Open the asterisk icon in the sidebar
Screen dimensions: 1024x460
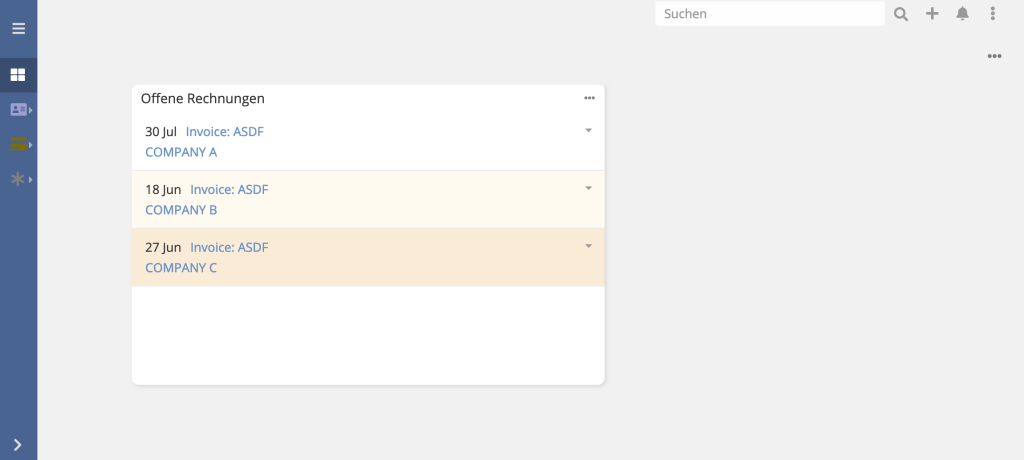tap(18, 179)
